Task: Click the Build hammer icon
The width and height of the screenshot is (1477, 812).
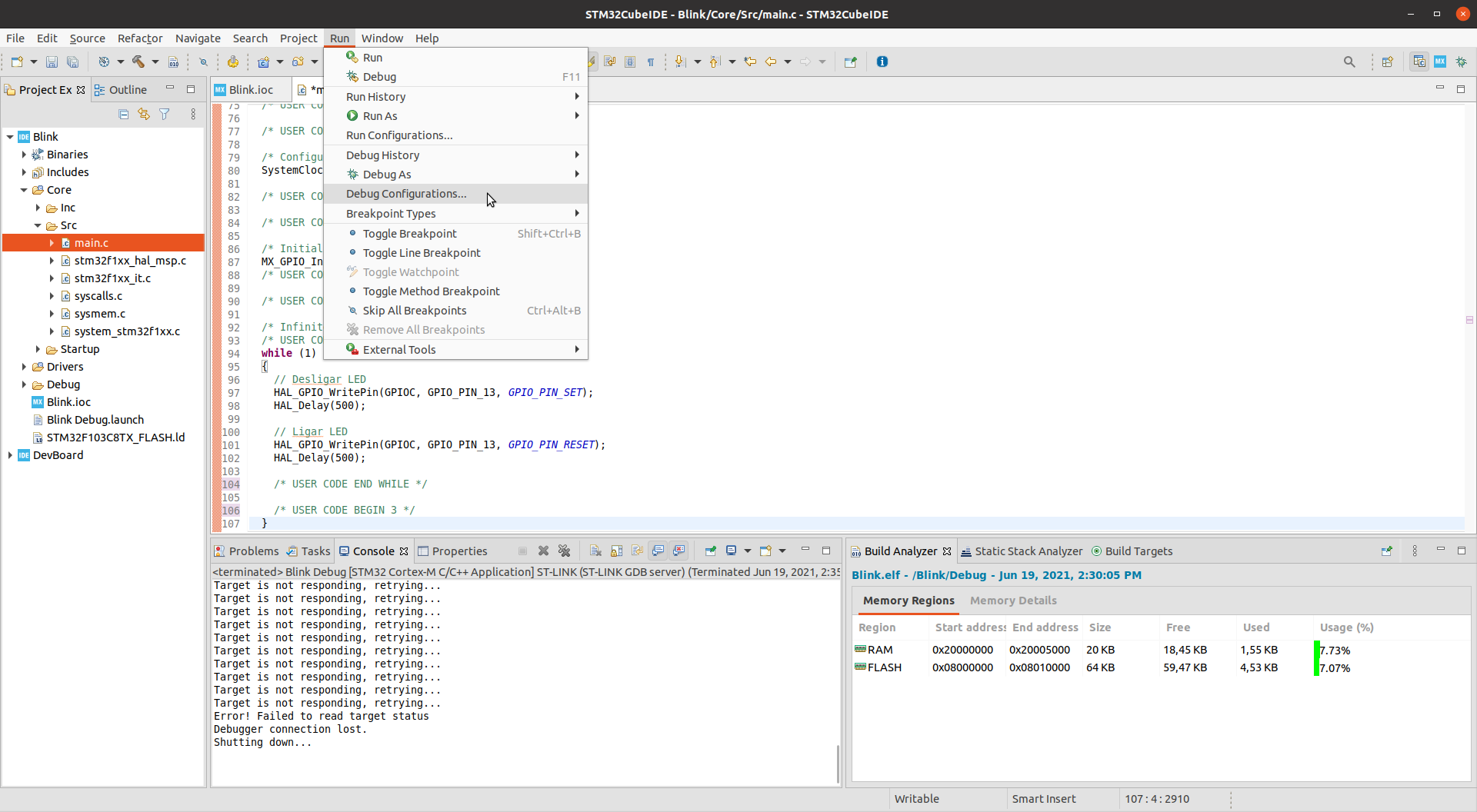Action: pyautogui.click(x=138, y=62)
